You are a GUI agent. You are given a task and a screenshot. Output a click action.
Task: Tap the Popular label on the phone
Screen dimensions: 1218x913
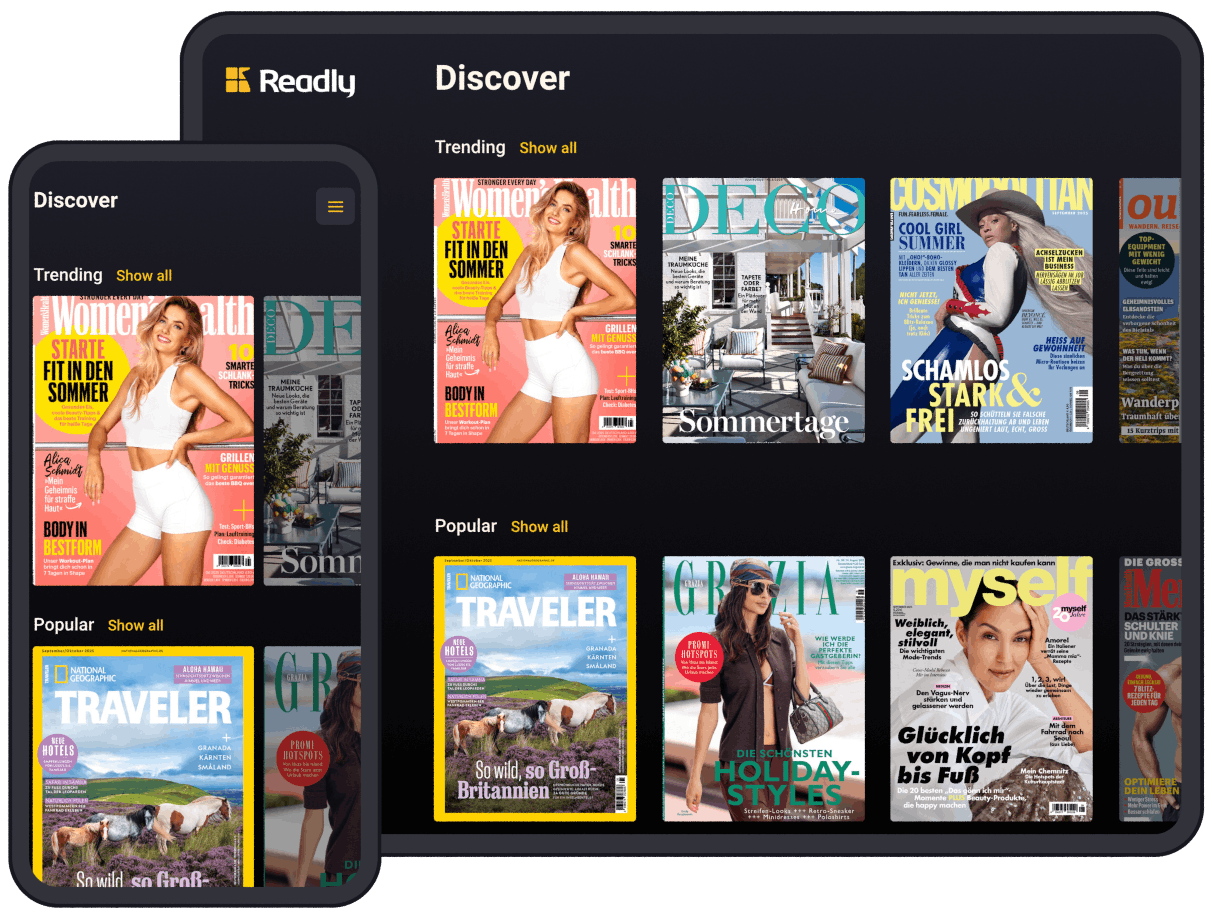click(64, 625)
